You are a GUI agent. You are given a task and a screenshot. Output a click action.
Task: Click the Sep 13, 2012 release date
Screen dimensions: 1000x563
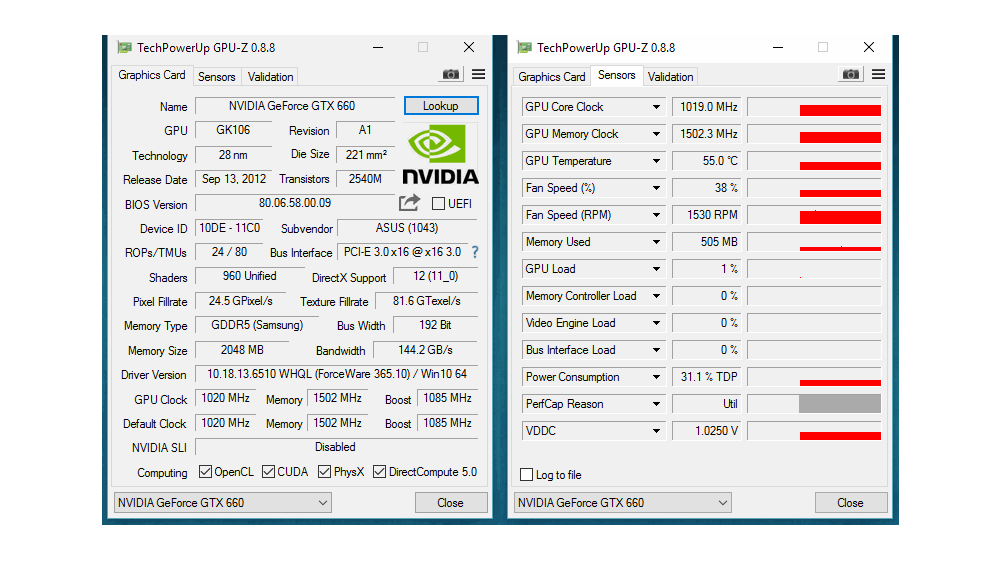click(x=233, y=179)
